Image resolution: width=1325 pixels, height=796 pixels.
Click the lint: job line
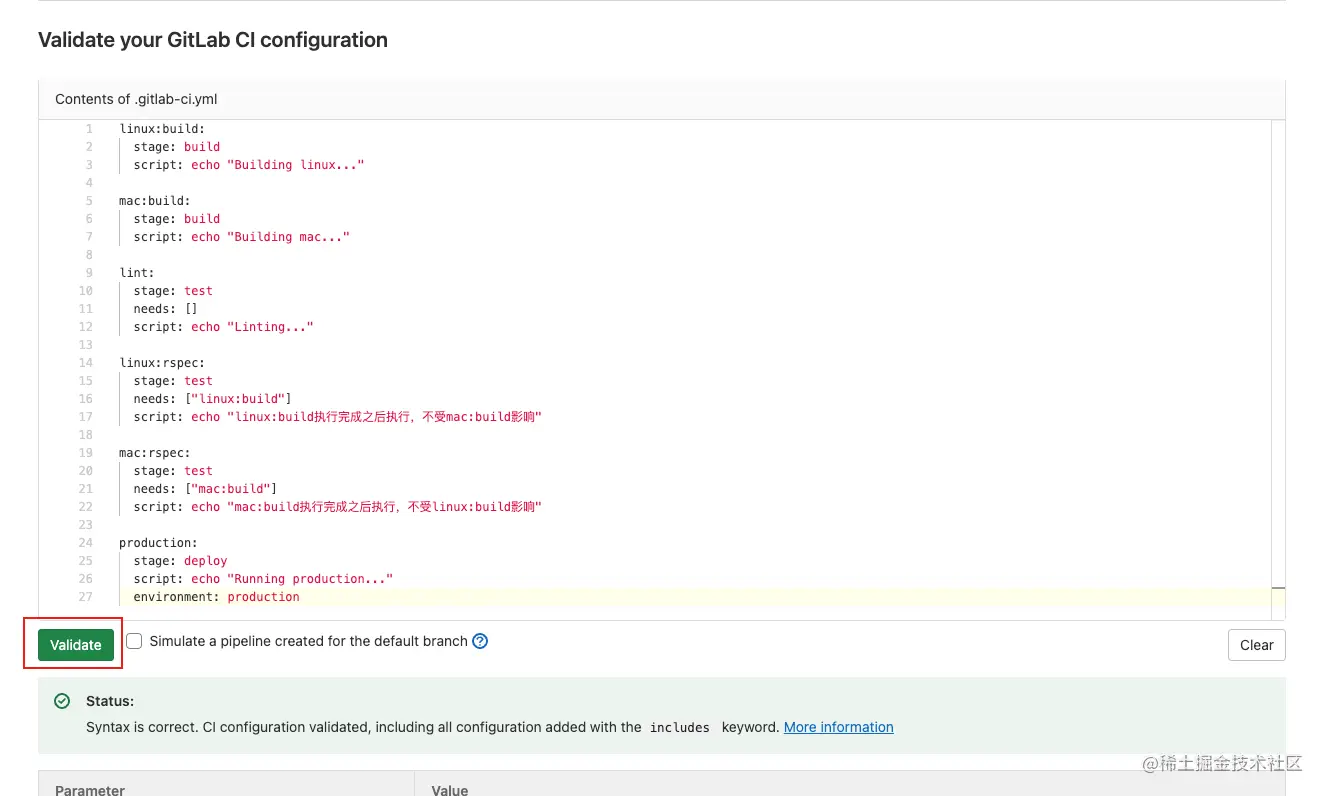coord(137,273)
